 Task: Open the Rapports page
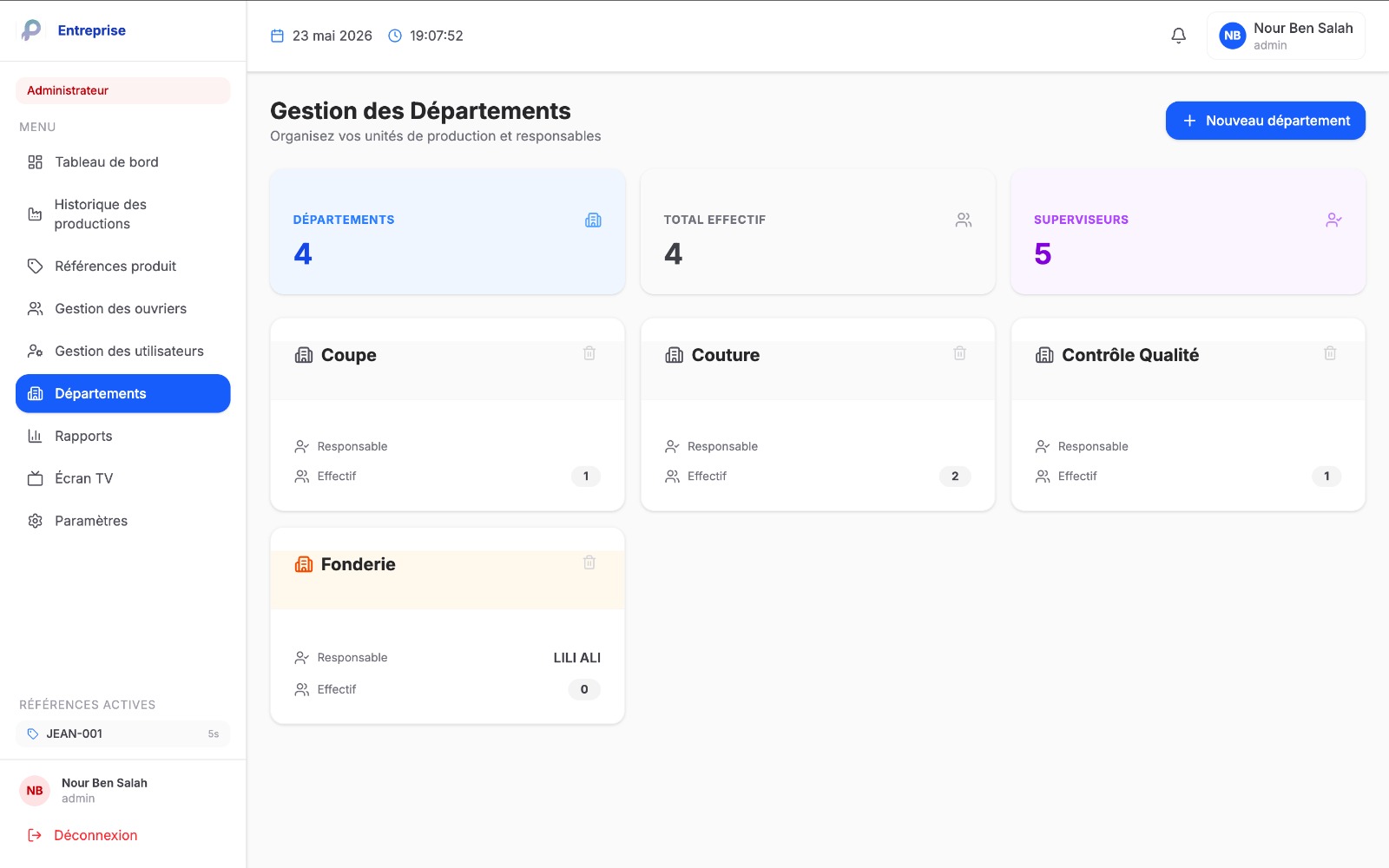[123, 437]
